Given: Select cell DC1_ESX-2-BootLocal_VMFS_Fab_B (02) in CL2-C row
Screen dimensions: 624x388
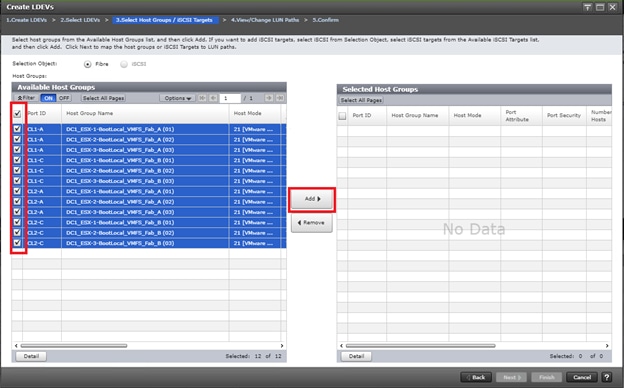Looking at the screenshot, I should [x=145, y=233].
